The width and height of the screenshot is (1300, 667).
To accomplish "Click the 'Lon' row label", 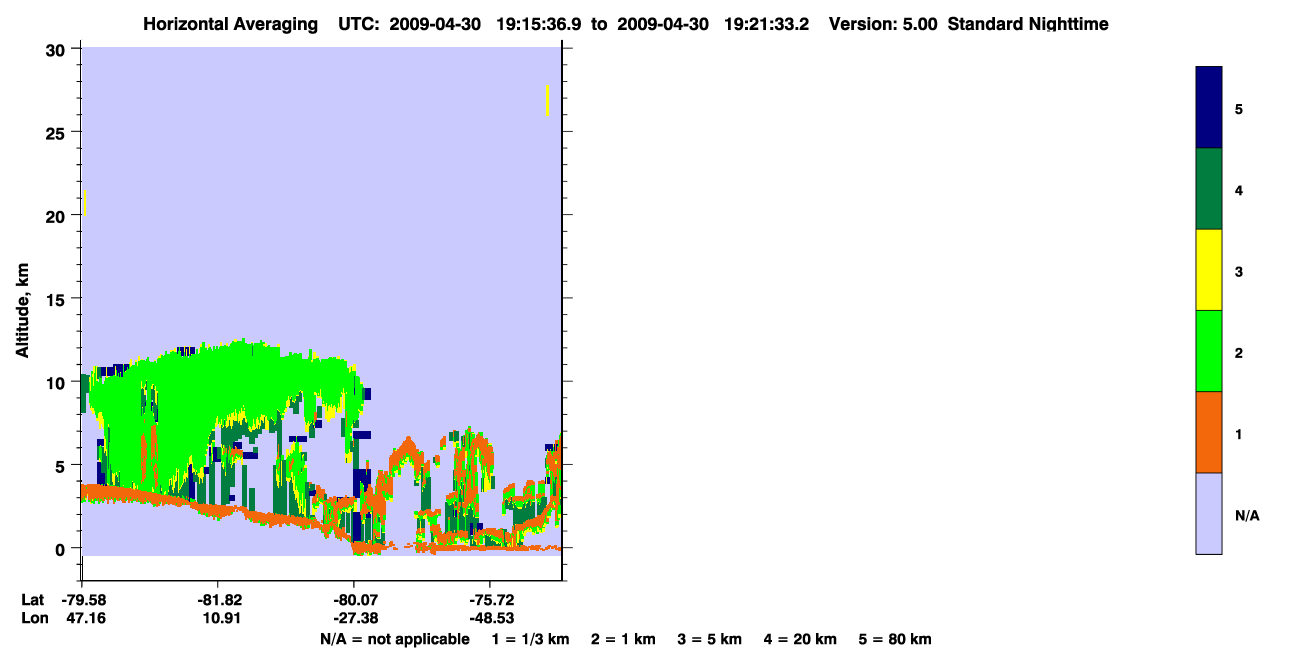I will coord(34,618).
